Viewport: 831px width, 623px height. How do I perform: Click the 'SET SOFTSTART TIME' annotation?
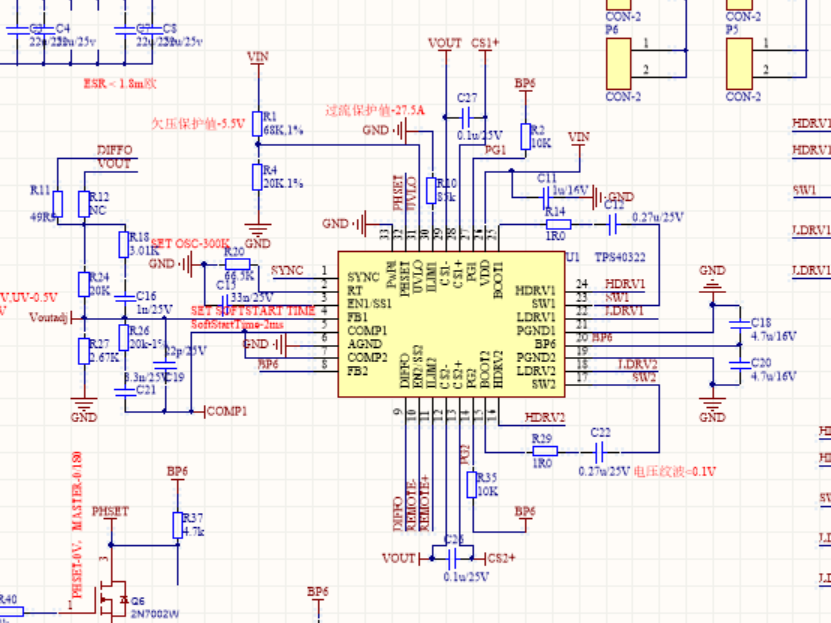tap(253, 310)
